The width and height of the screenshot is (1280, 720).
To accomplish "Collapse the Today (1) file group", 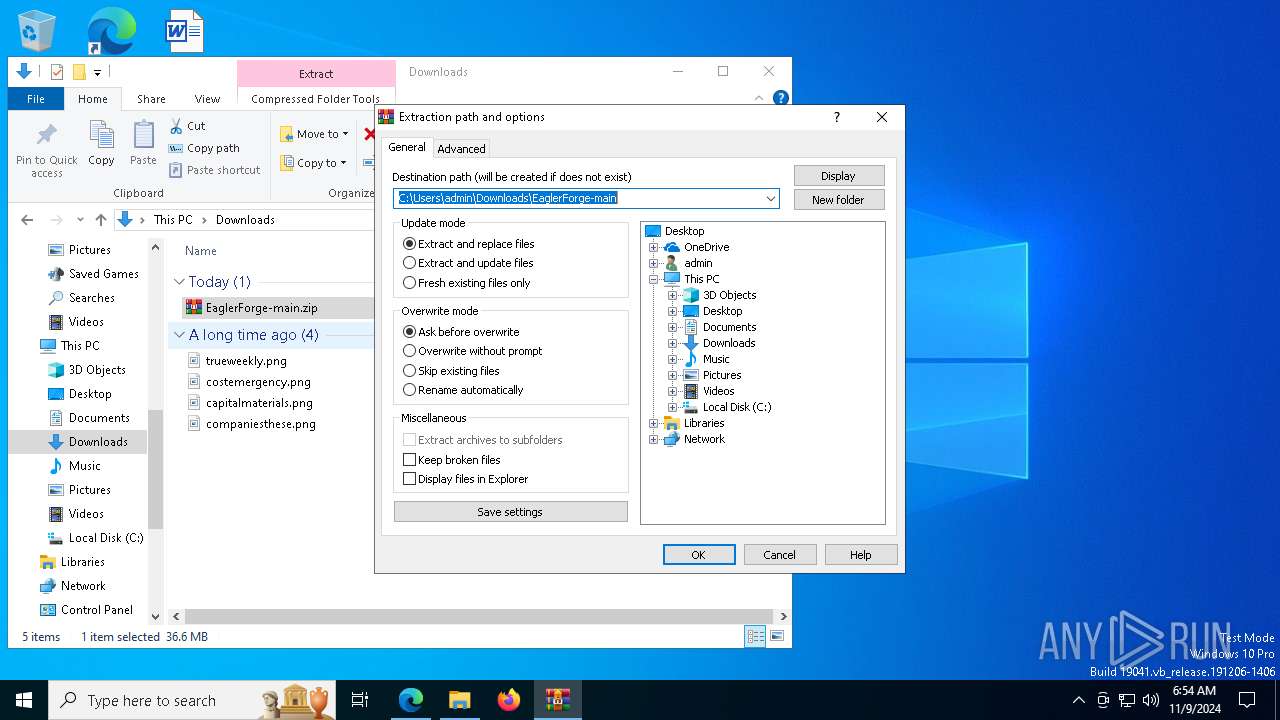I will click(179, 282).
